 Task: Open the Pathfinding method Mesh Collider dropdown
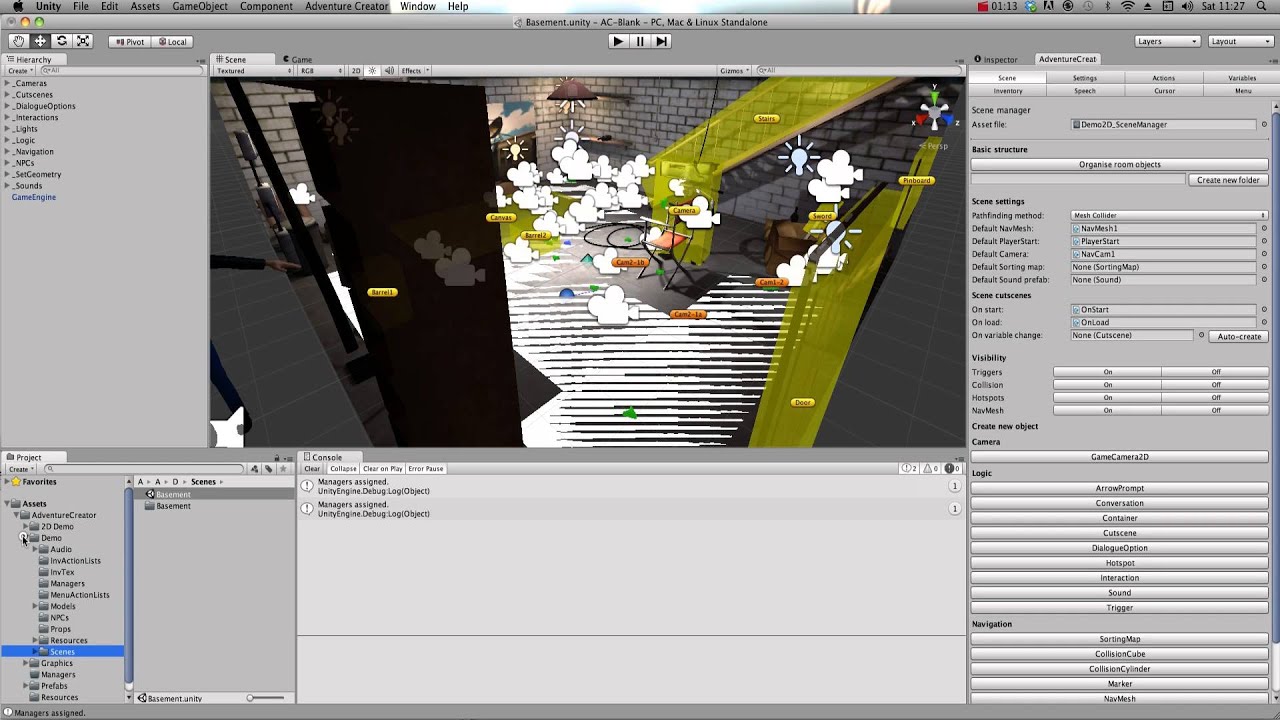(x=1169, y=216)
